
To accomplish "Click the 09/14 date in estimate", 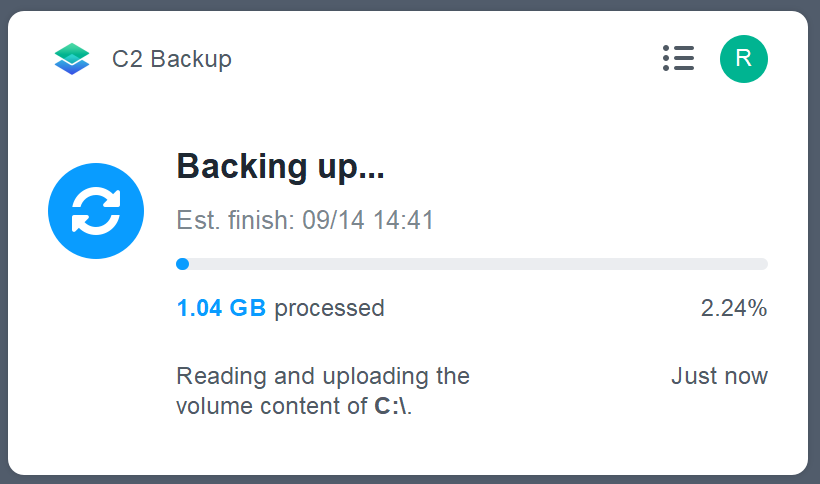I will click(x=333, y=220).
